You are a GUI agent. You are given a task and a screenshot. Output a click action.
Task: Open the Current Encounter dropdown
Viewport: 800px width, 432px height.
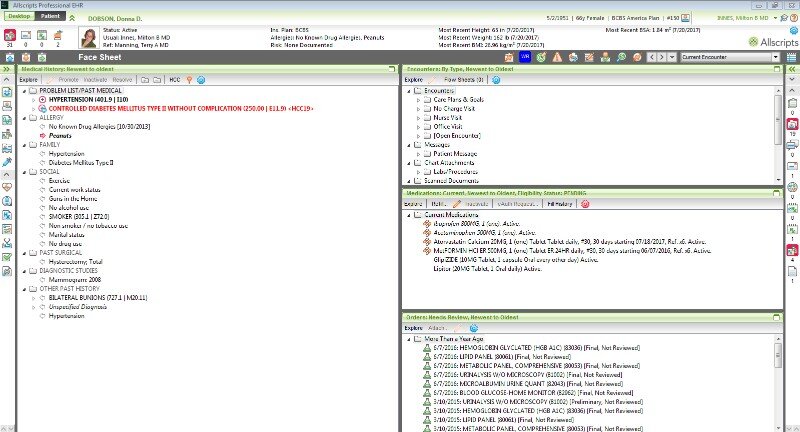pyautogui.click(x=776, y=58)
